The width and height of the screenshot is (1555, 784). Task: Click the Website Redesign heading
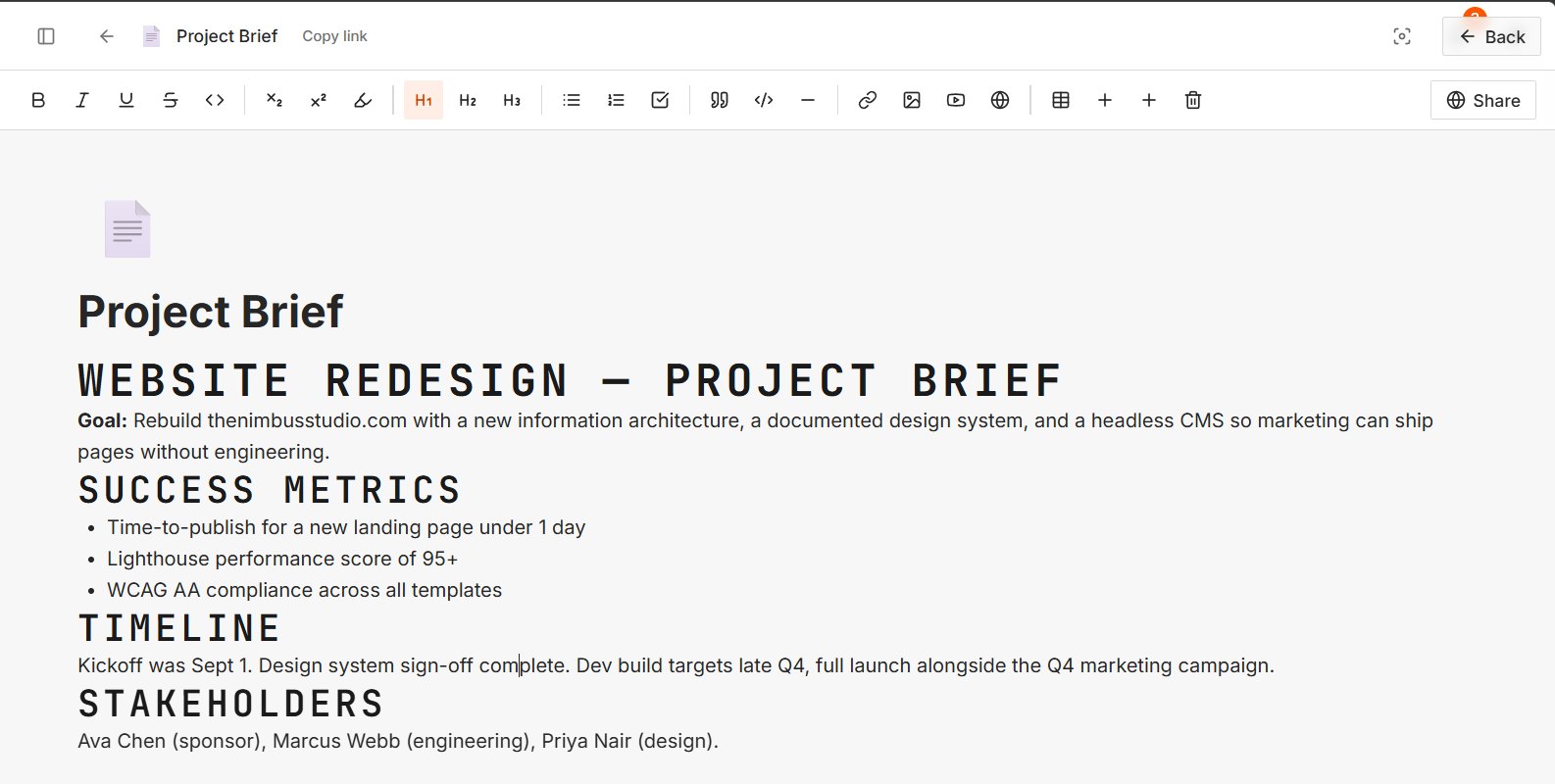click(x=570, y=380)
